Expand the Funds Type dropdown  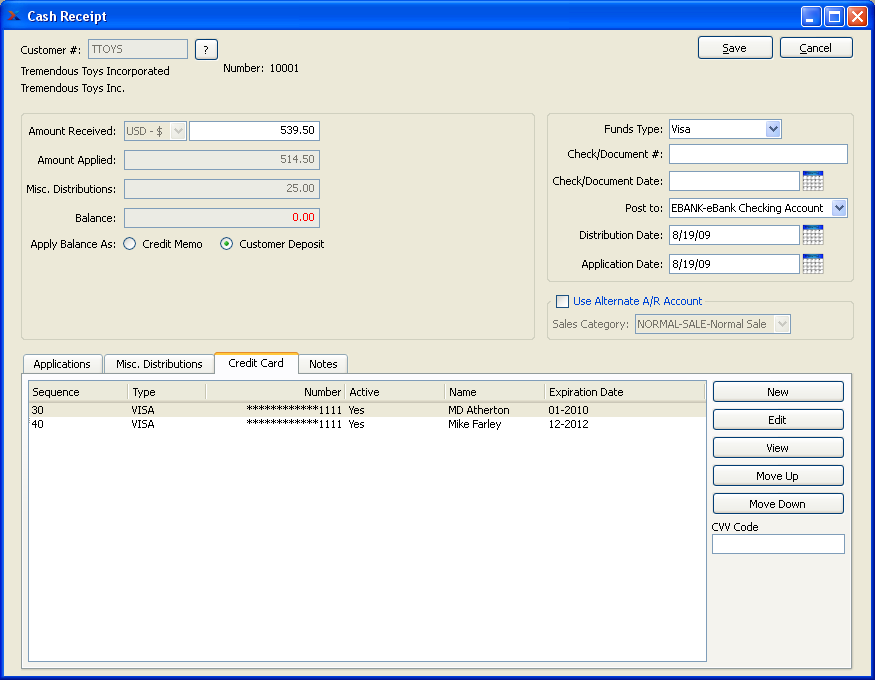(772, 129)
